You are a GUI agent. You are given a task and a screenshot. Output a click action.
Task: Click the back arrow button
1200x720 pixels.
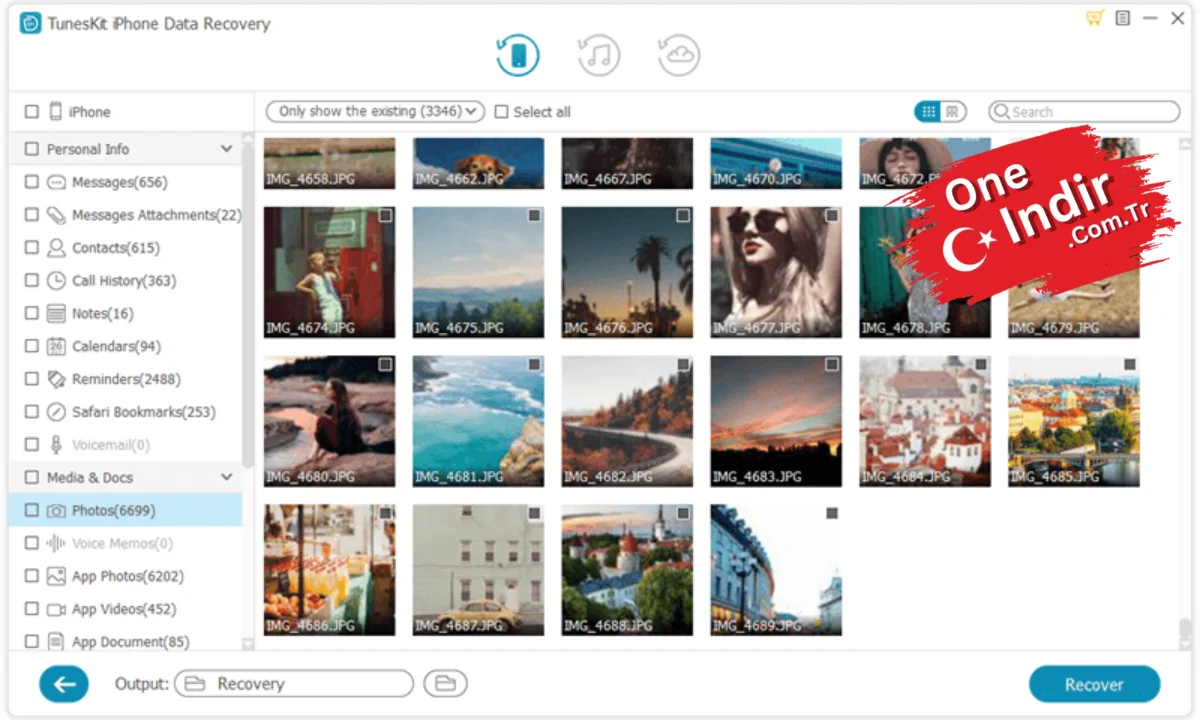(x=64, y=684)
